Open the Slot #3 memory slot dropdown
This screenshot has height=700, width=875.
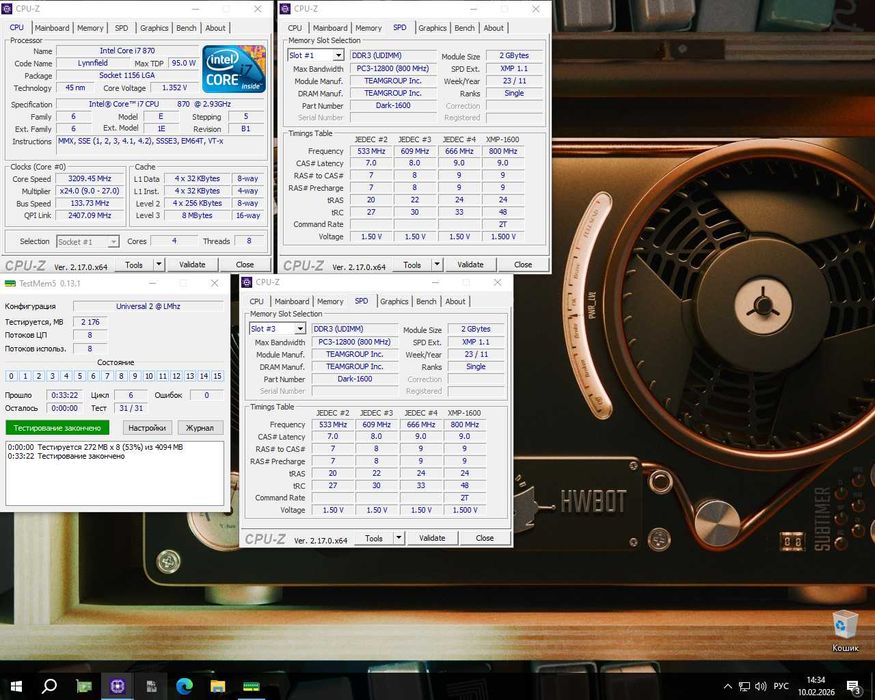click(300, 329)
